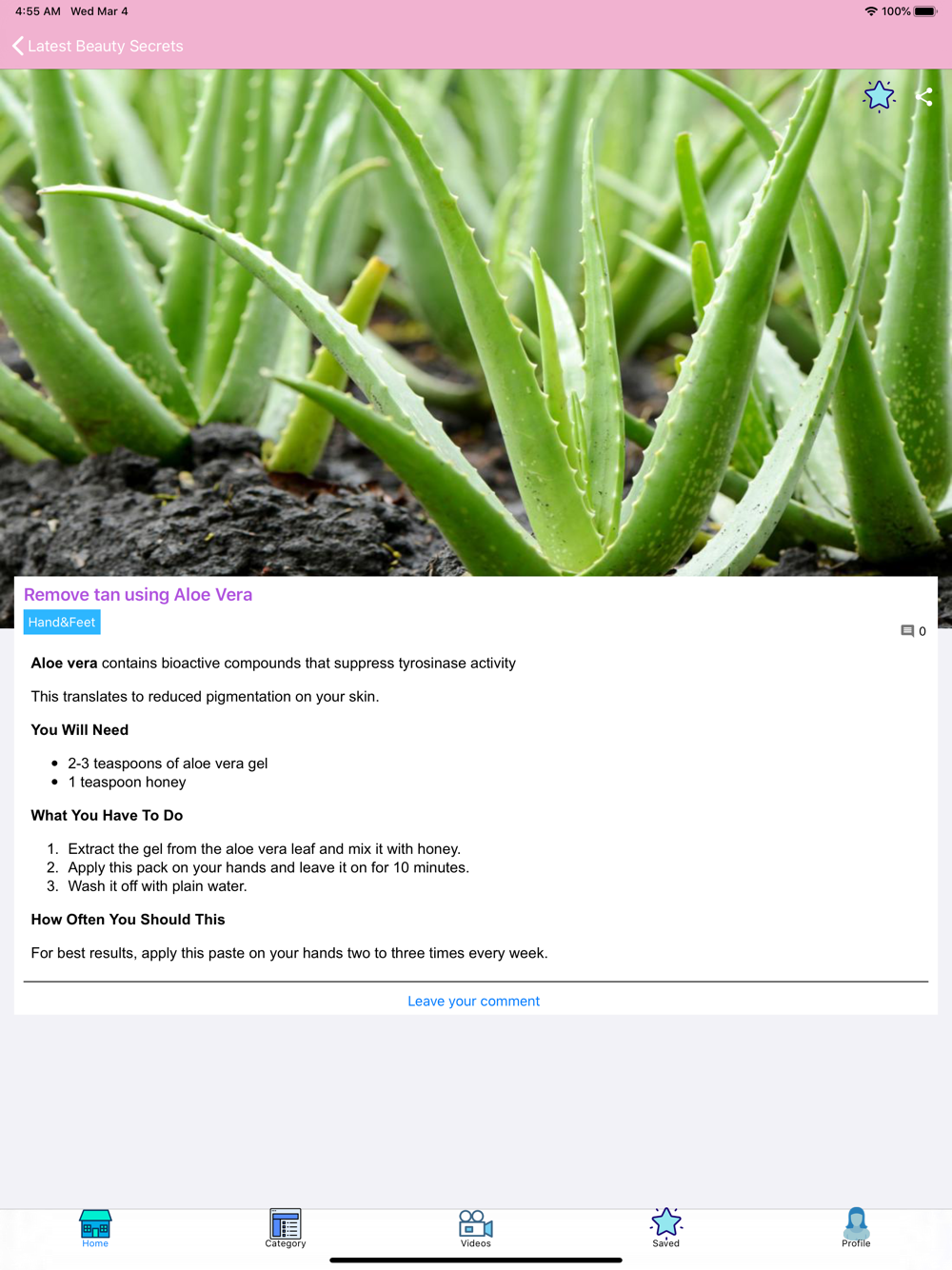Tap the Latest Beauty Secrets back label

point(106,46)
